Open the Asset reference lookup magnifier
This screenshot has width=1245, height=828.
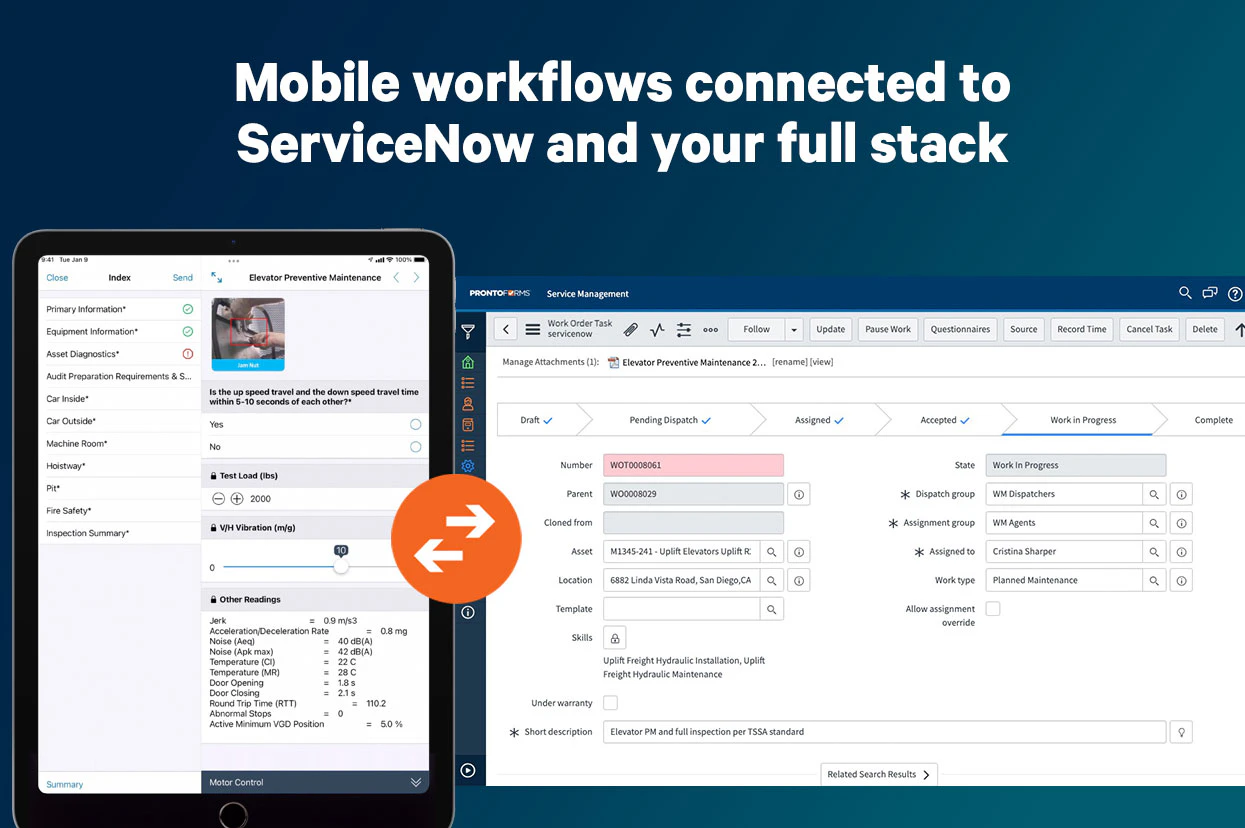772,551
